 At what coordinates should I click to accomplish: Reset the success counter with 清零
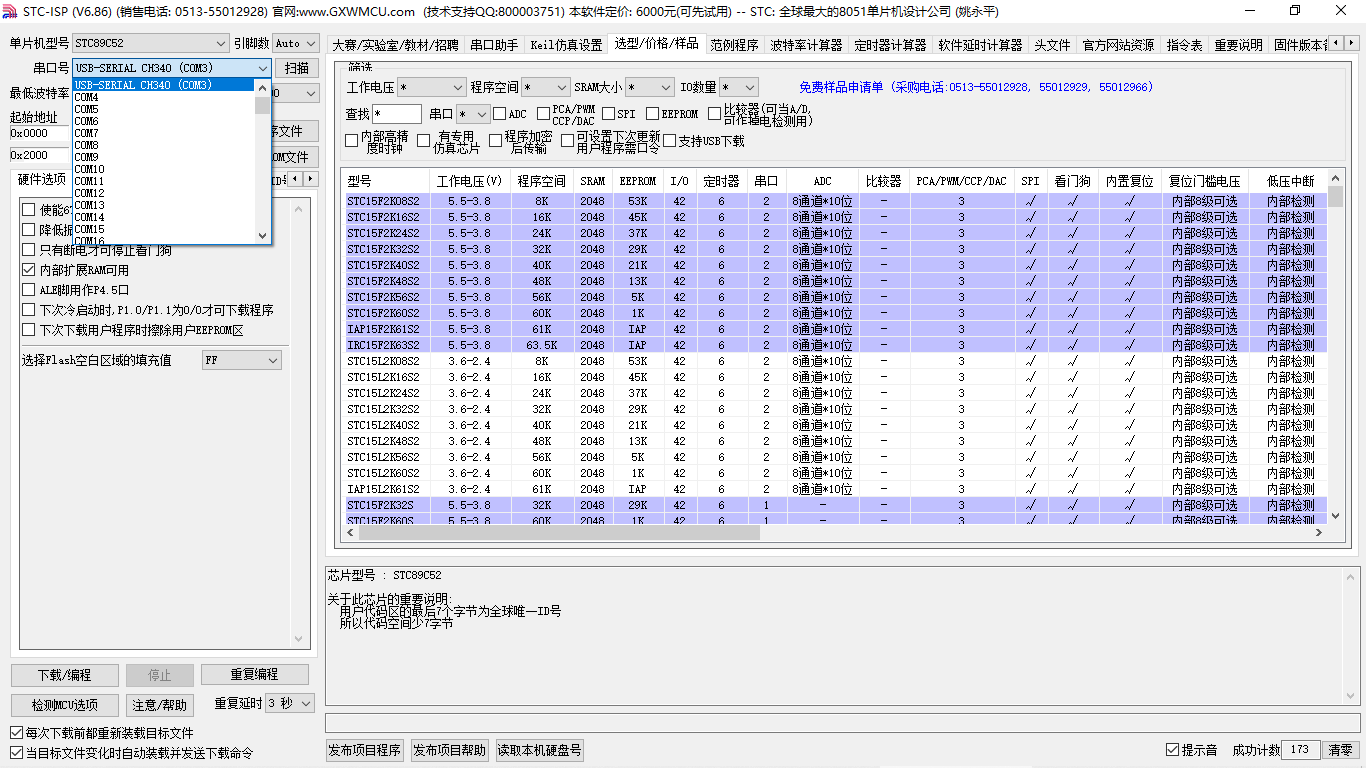coord(1340,750)
